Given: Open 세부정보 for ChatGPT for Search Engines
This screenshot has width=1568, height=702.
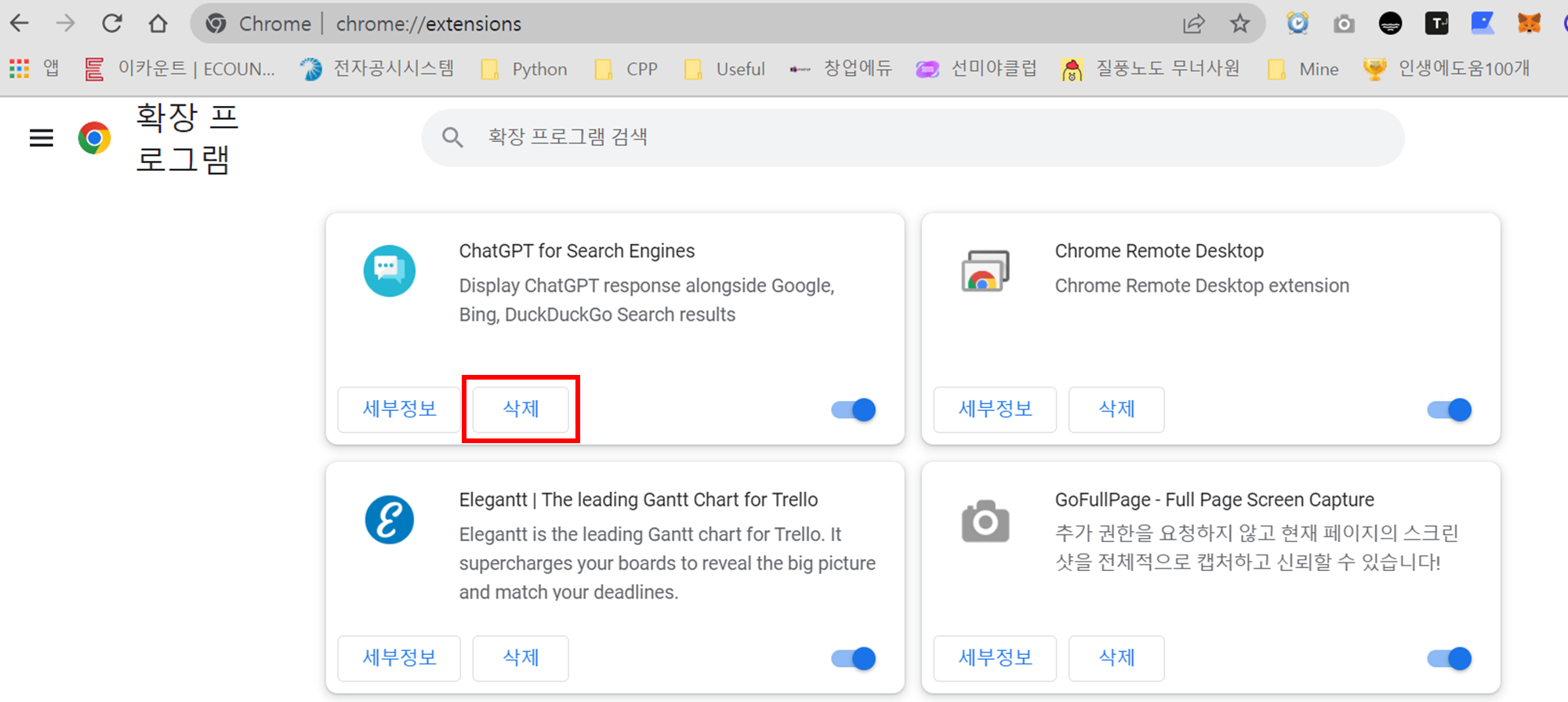Looking at the screenshot, I should coord(399,409).
